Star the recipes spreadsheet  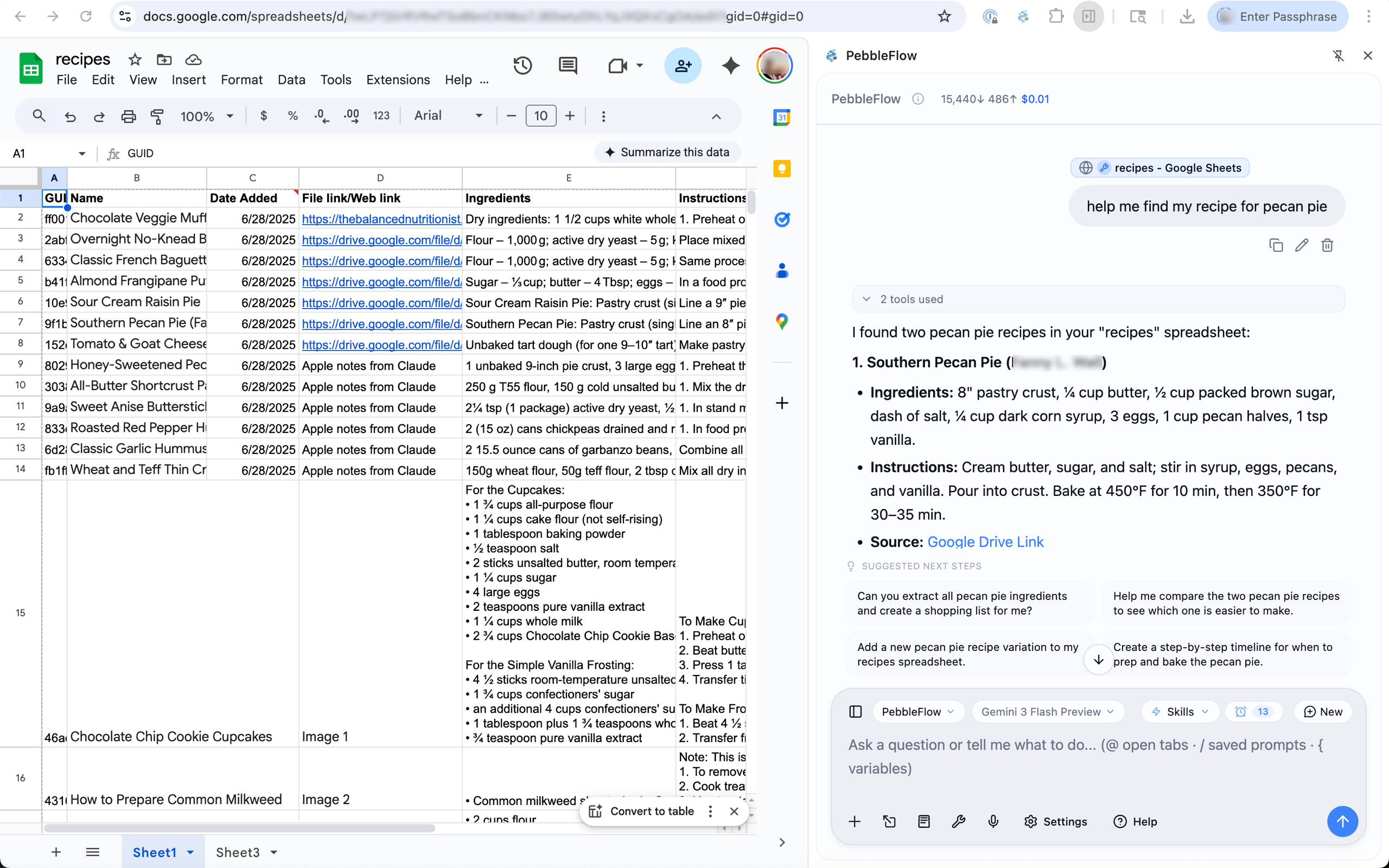[135, 59]
